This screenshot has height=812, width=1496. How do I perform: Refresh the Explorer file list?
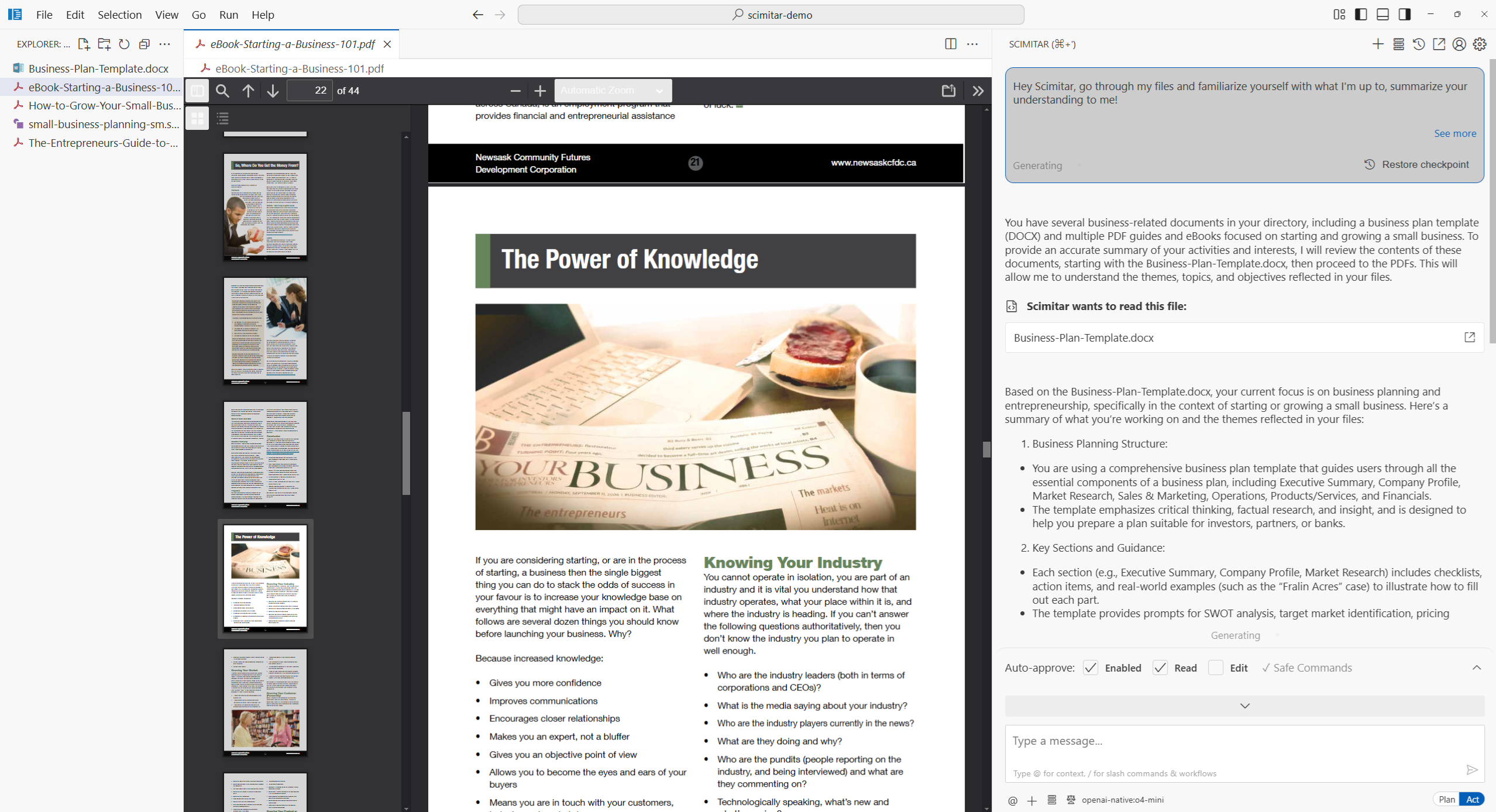[x=124, y=44]
